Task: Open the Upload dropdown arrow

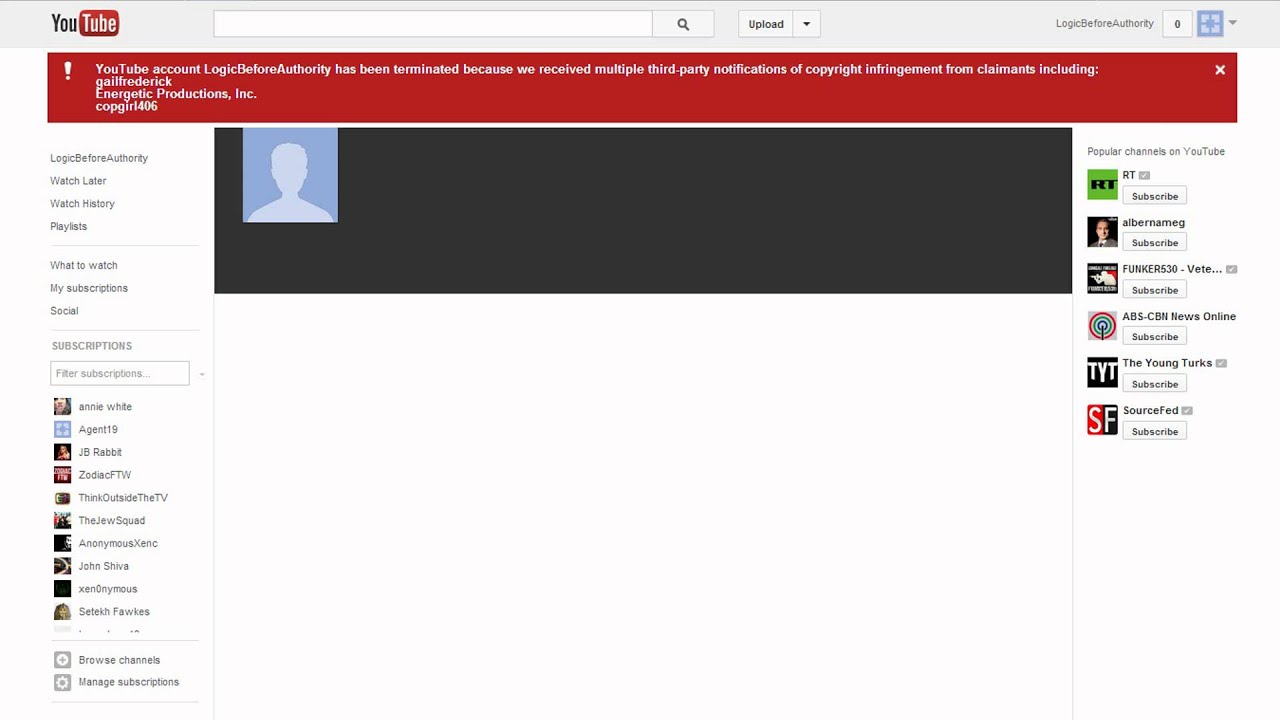Action: coord(807,24)
